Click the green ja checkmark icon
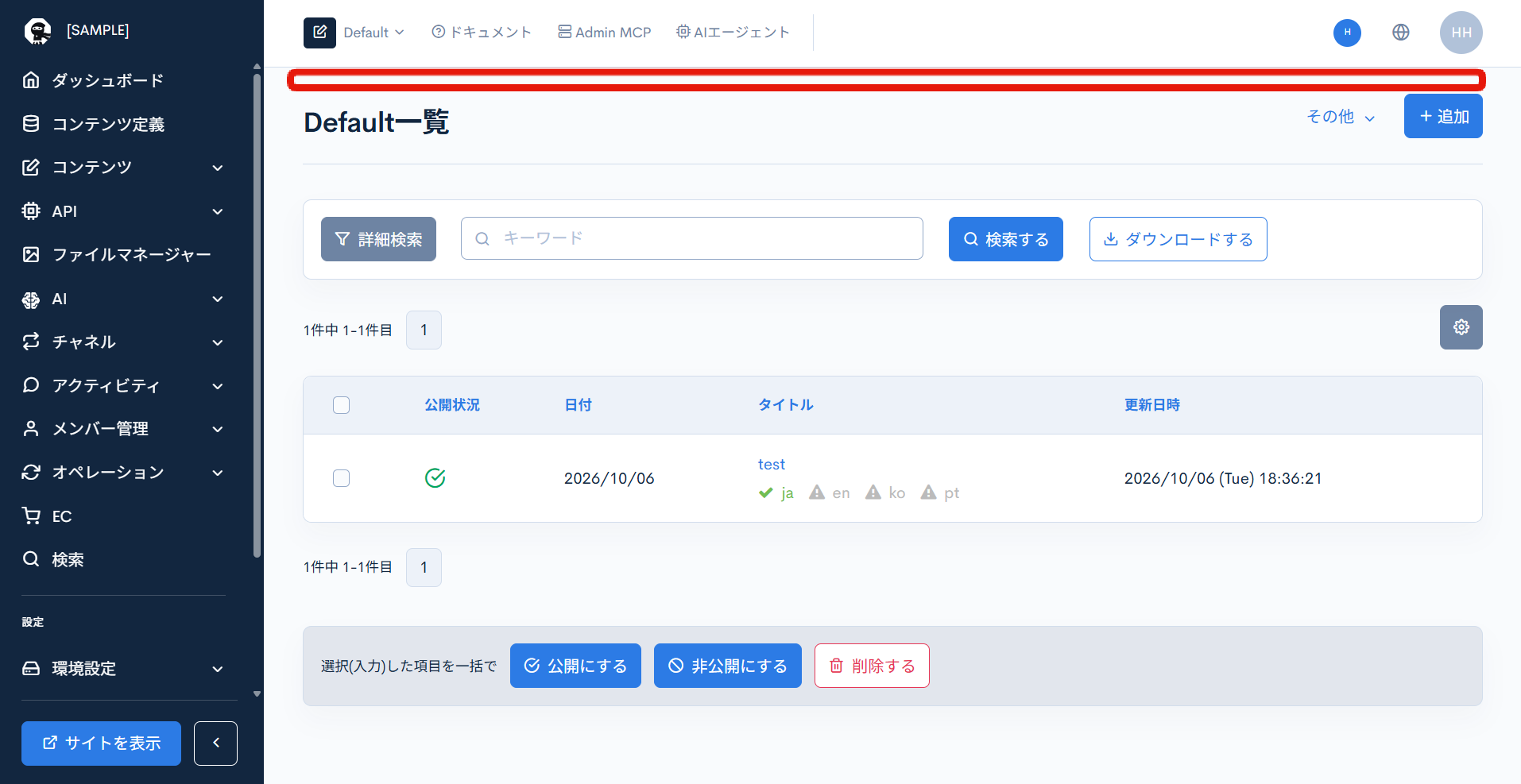The width and height of the screenshot is (1521, 784). 766,492
